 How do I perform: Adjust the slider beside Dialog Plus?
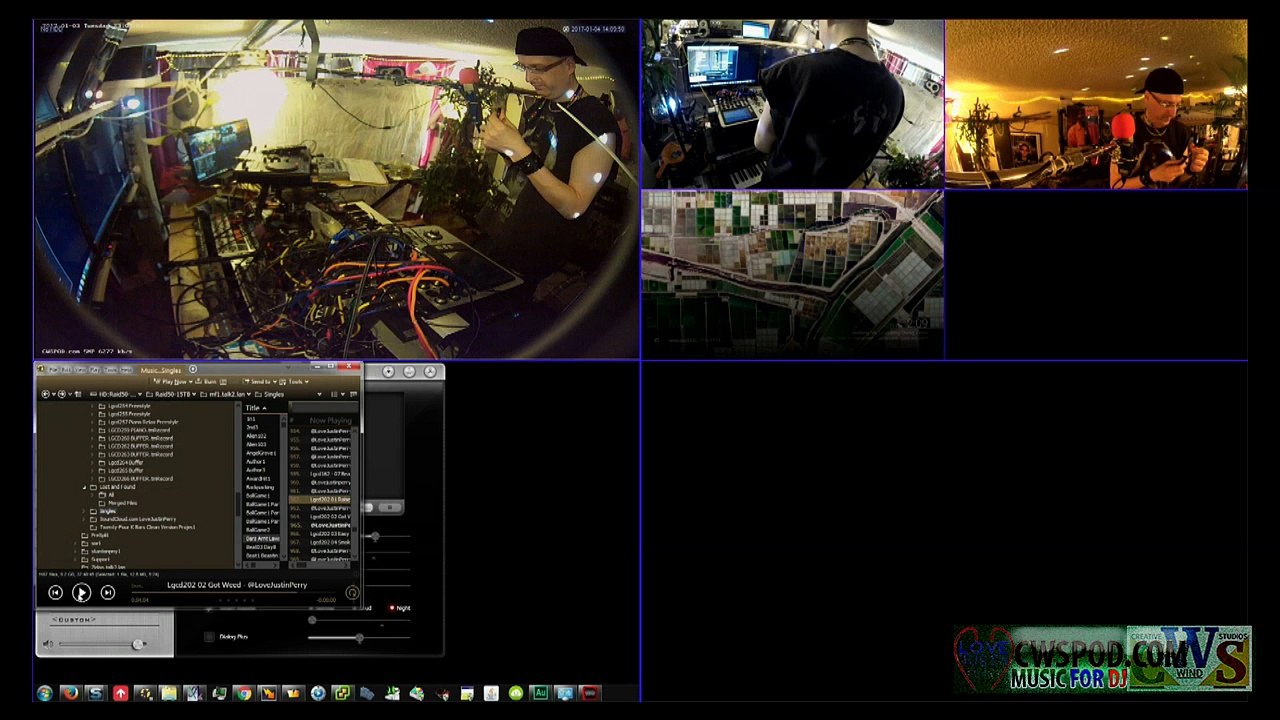click(358, 637)
